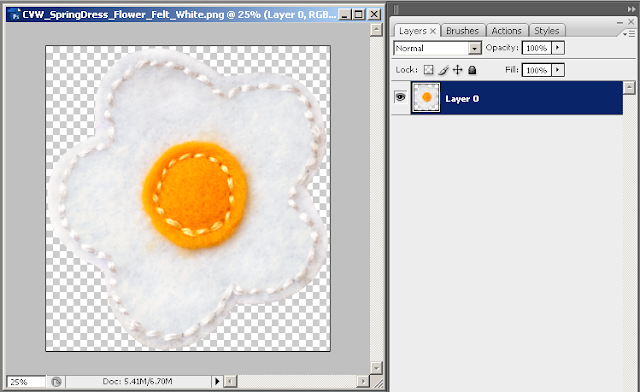Screen dimensions: 640x392
Task: Close the Layers tab with its X
Action: (x=433, y=31)
